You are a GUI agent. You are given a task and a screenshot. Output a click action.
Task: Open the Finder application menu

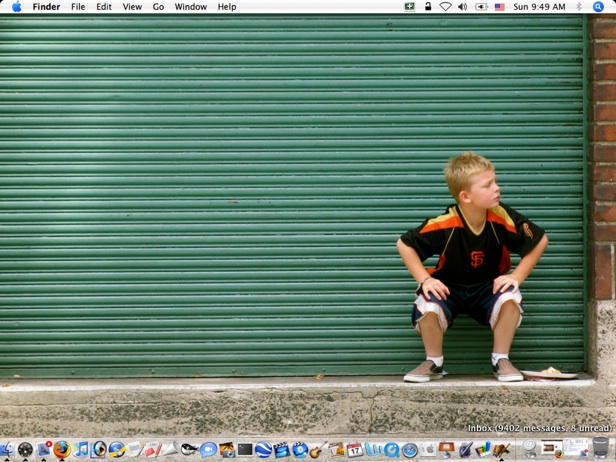pyautogui.click(x=46, y=7)
